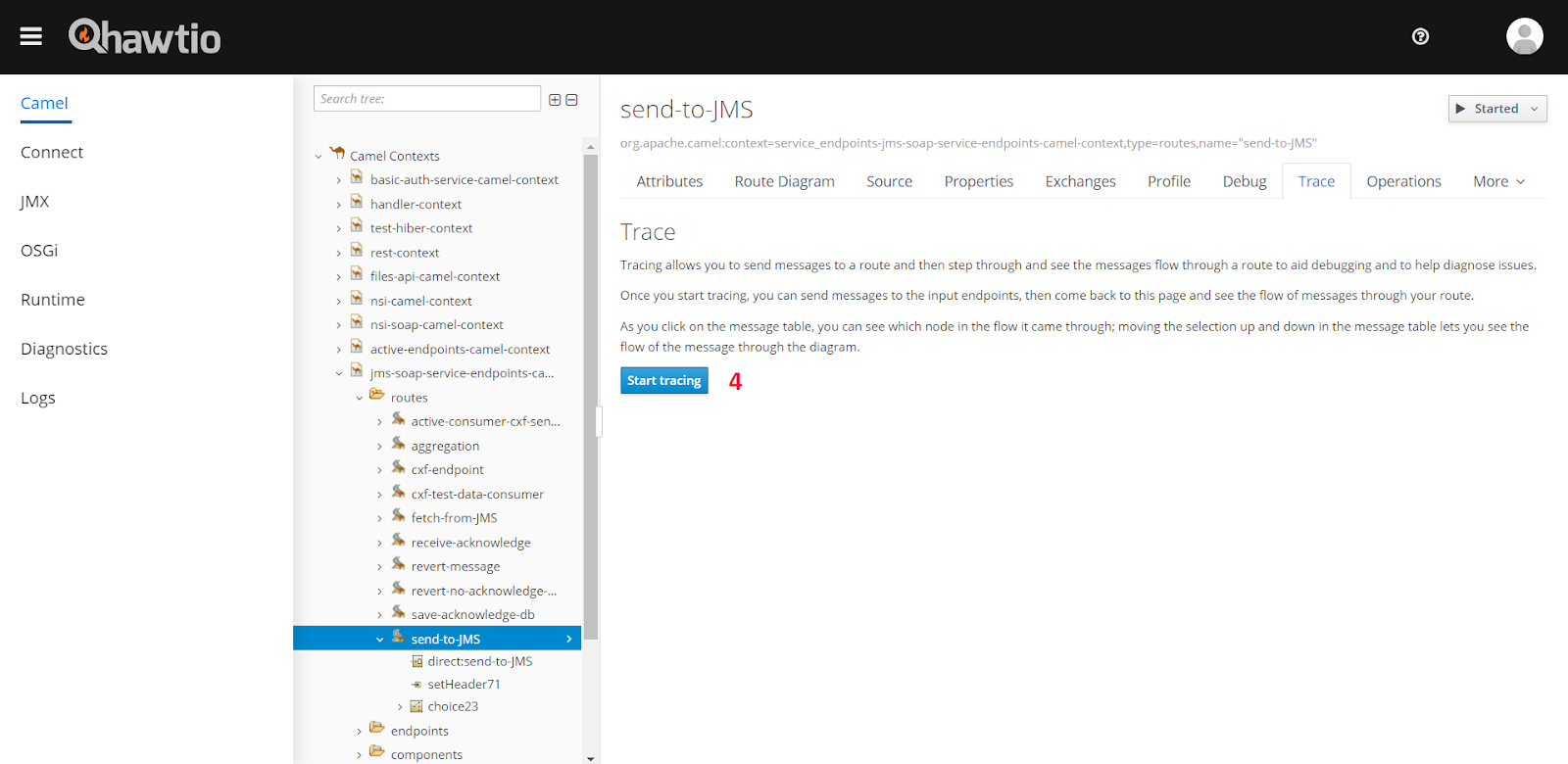Click the basic-auth-service-camel-context icon
1568x764 pixels.
click(x=357, y=177)
